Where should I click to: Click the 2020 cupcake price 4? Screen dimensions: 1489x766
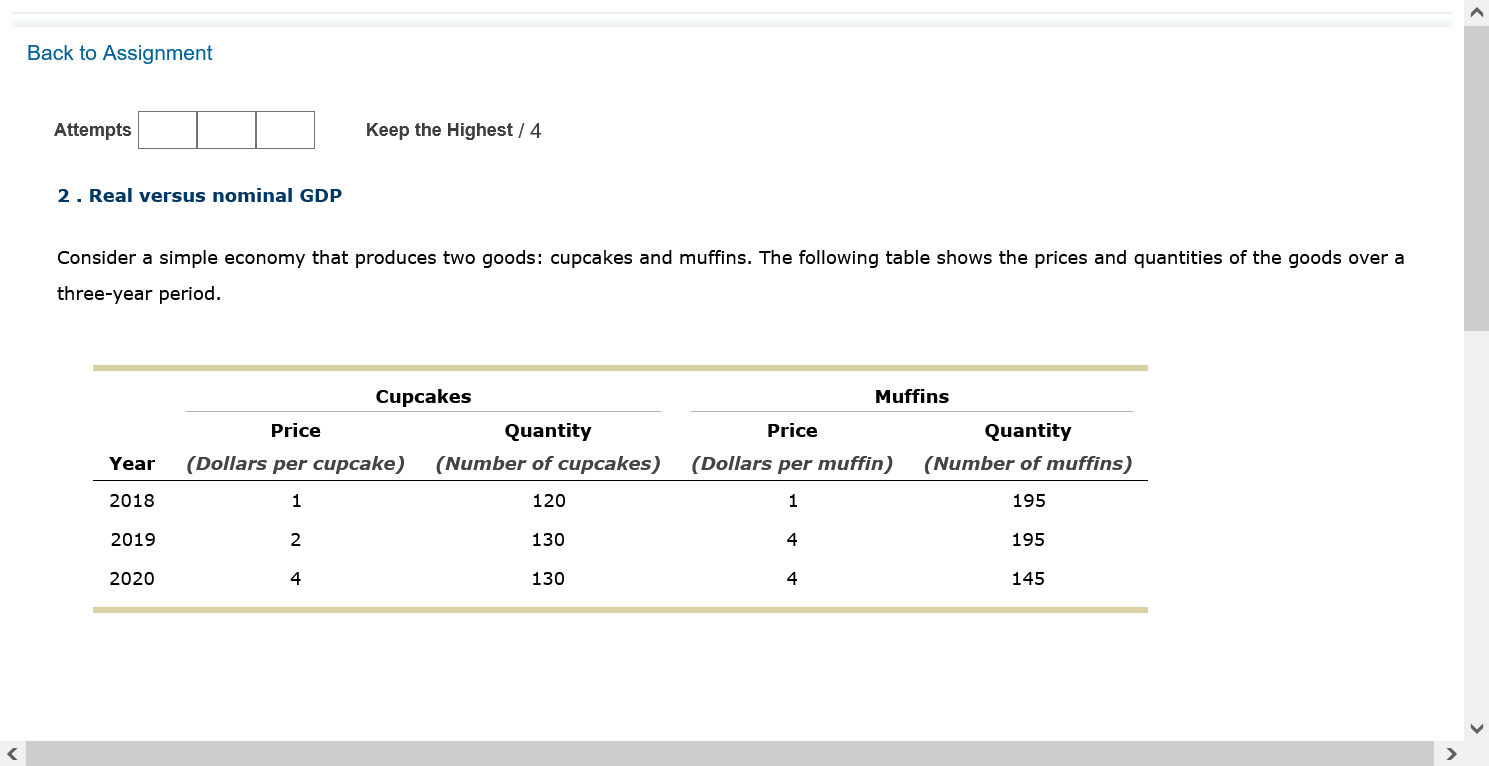(295, 579)
